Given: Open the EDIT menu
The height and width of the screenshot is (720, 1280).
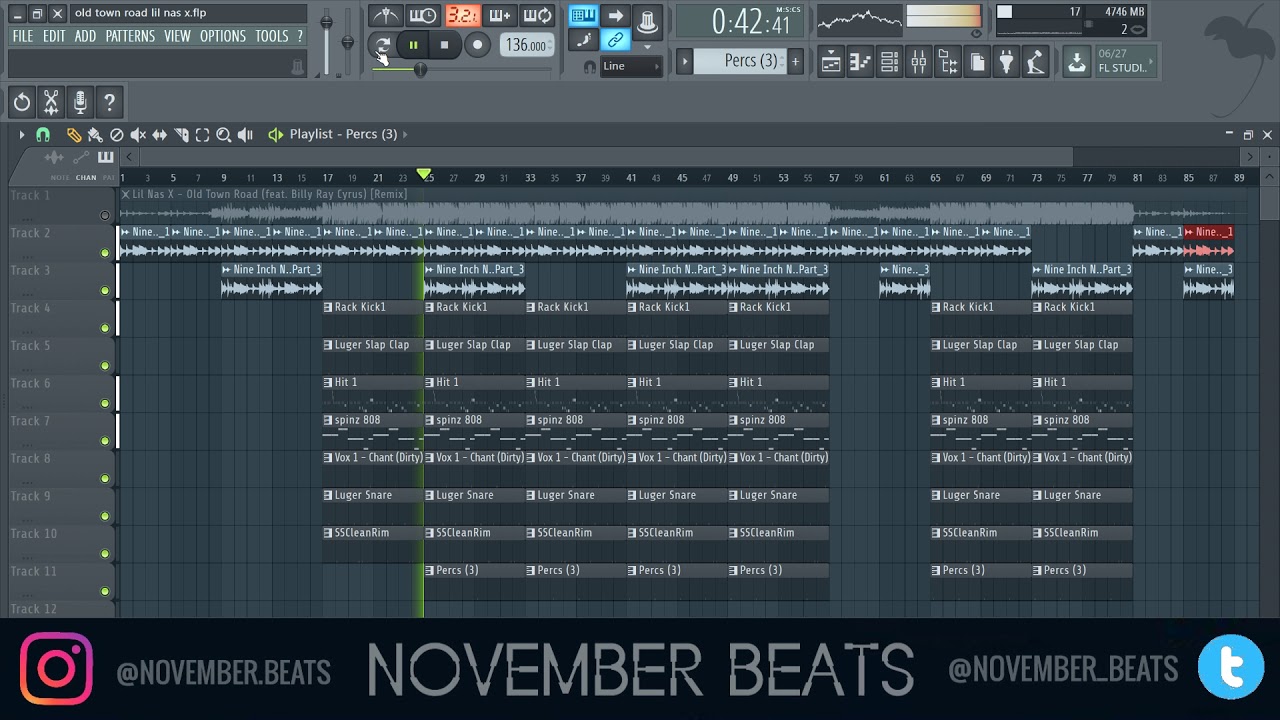Looking at the screenshot, I should coord(54,36).
